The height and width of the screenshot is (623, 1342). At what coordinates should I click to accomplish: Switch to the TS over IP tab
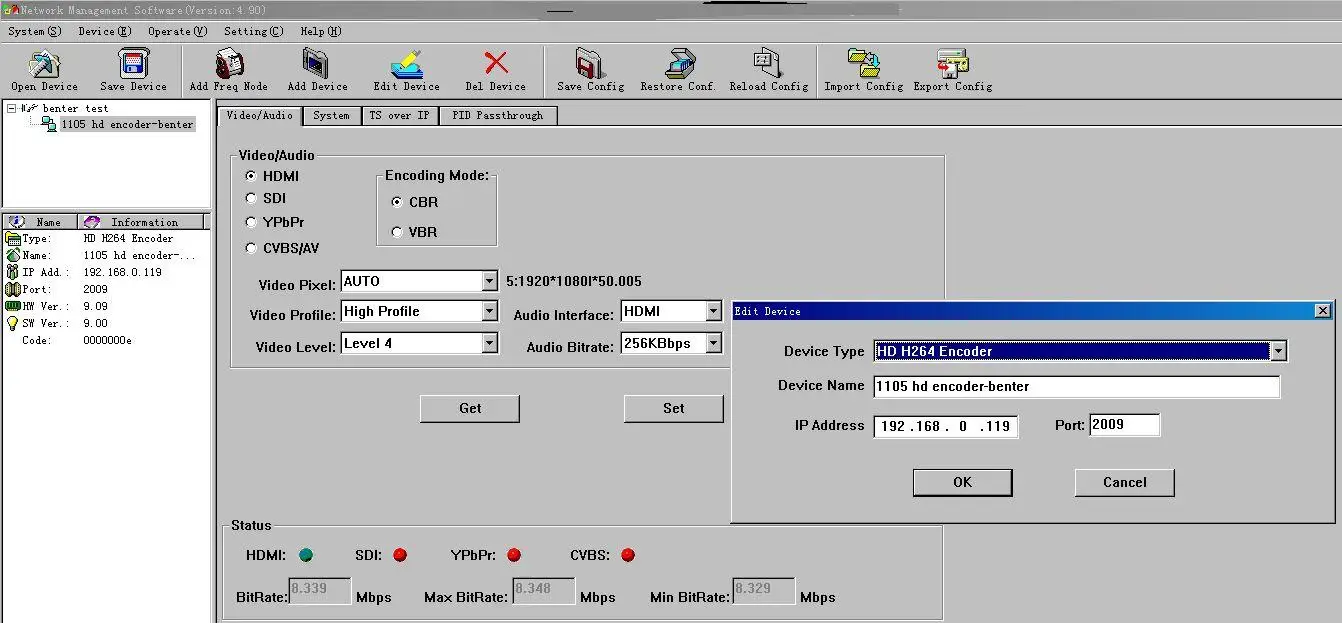399,115
